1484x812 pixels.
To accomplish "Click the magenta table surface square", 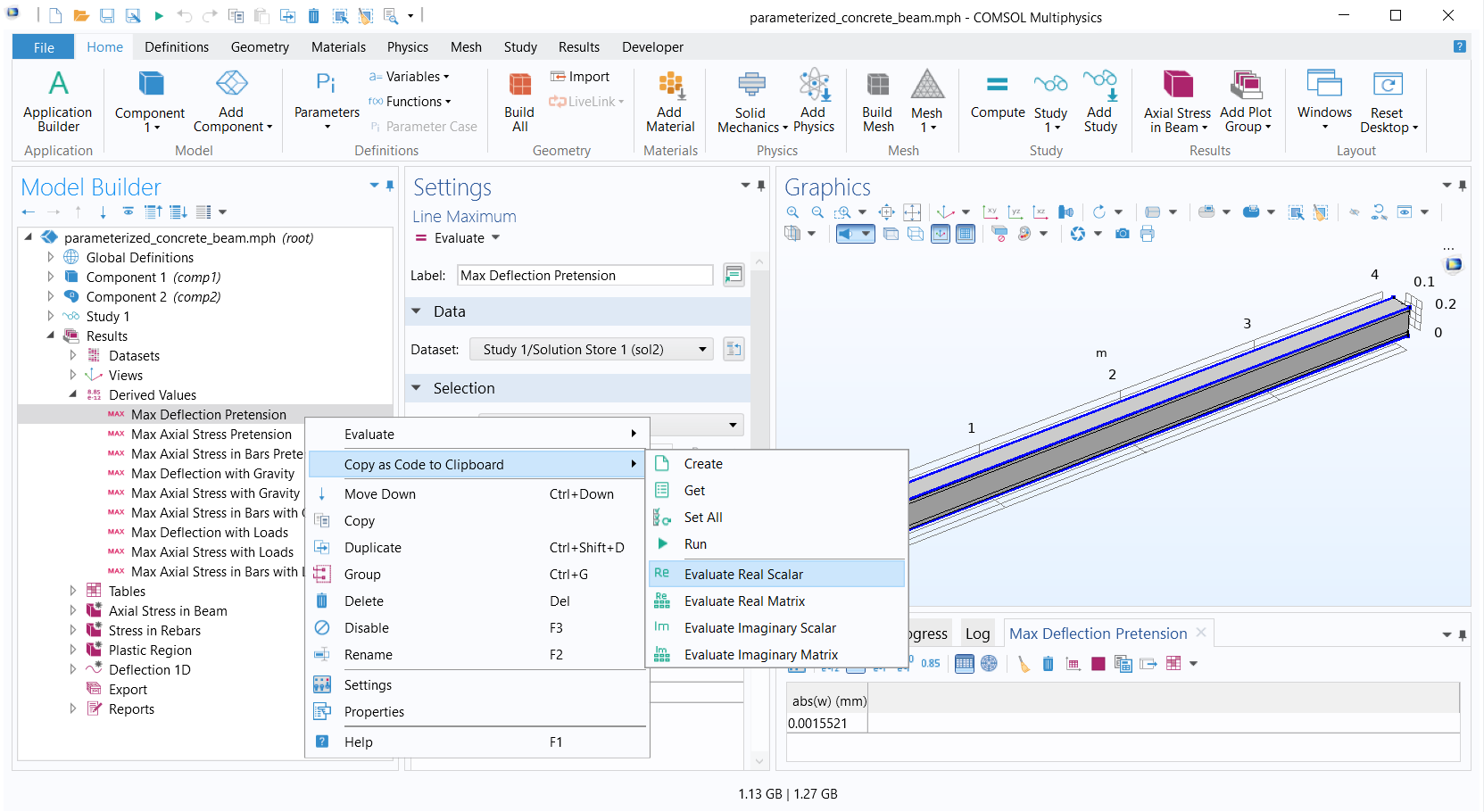I will [1098, 664].
